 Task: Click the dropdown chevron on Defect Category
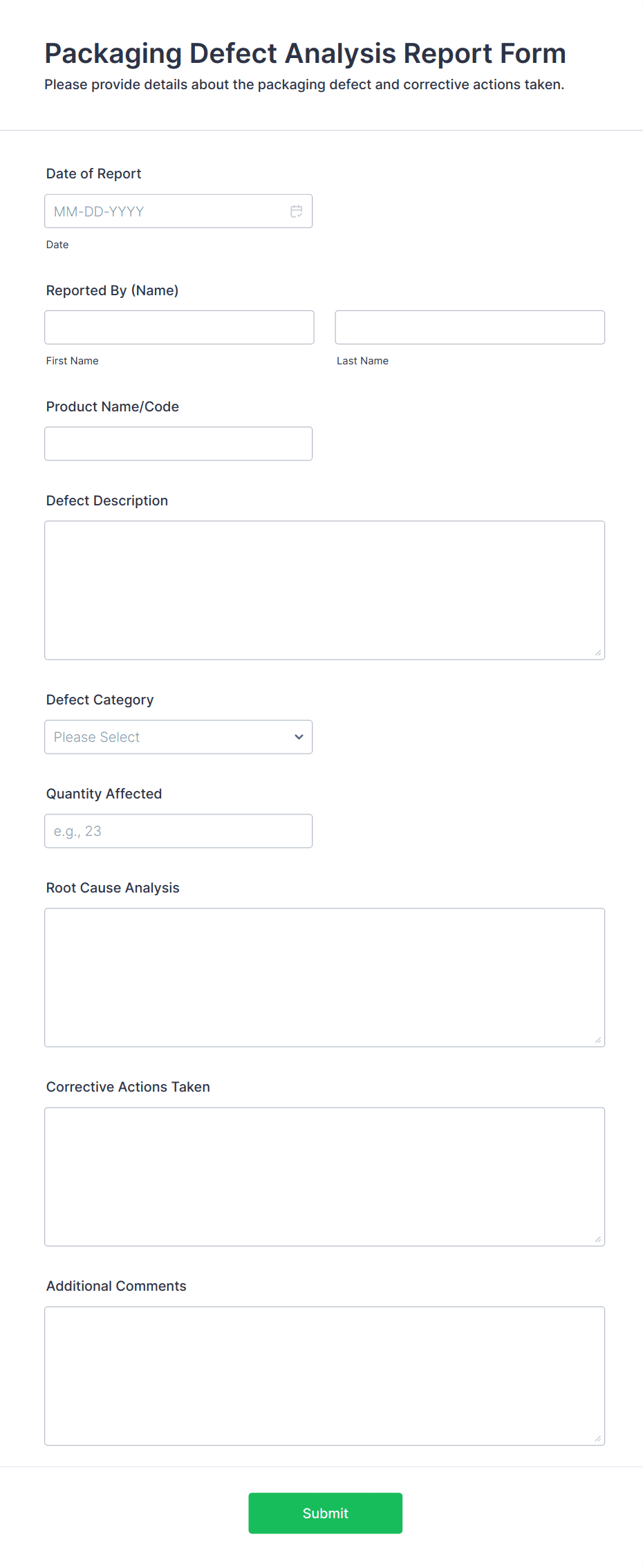[x=299, y=737]
